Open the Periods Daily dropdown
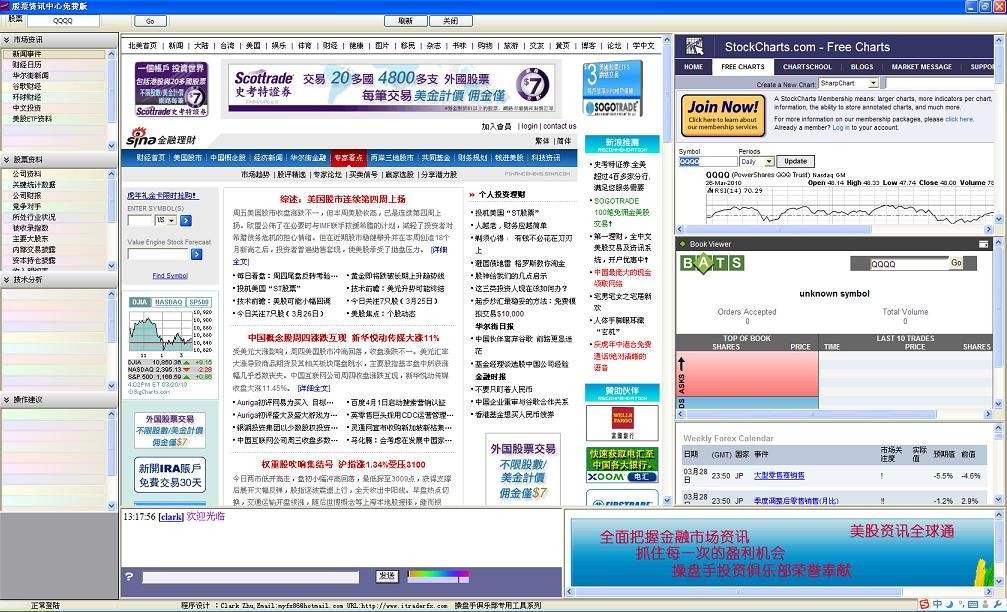The height and width of the screenshot is (612, 1007). pos(768,161)
